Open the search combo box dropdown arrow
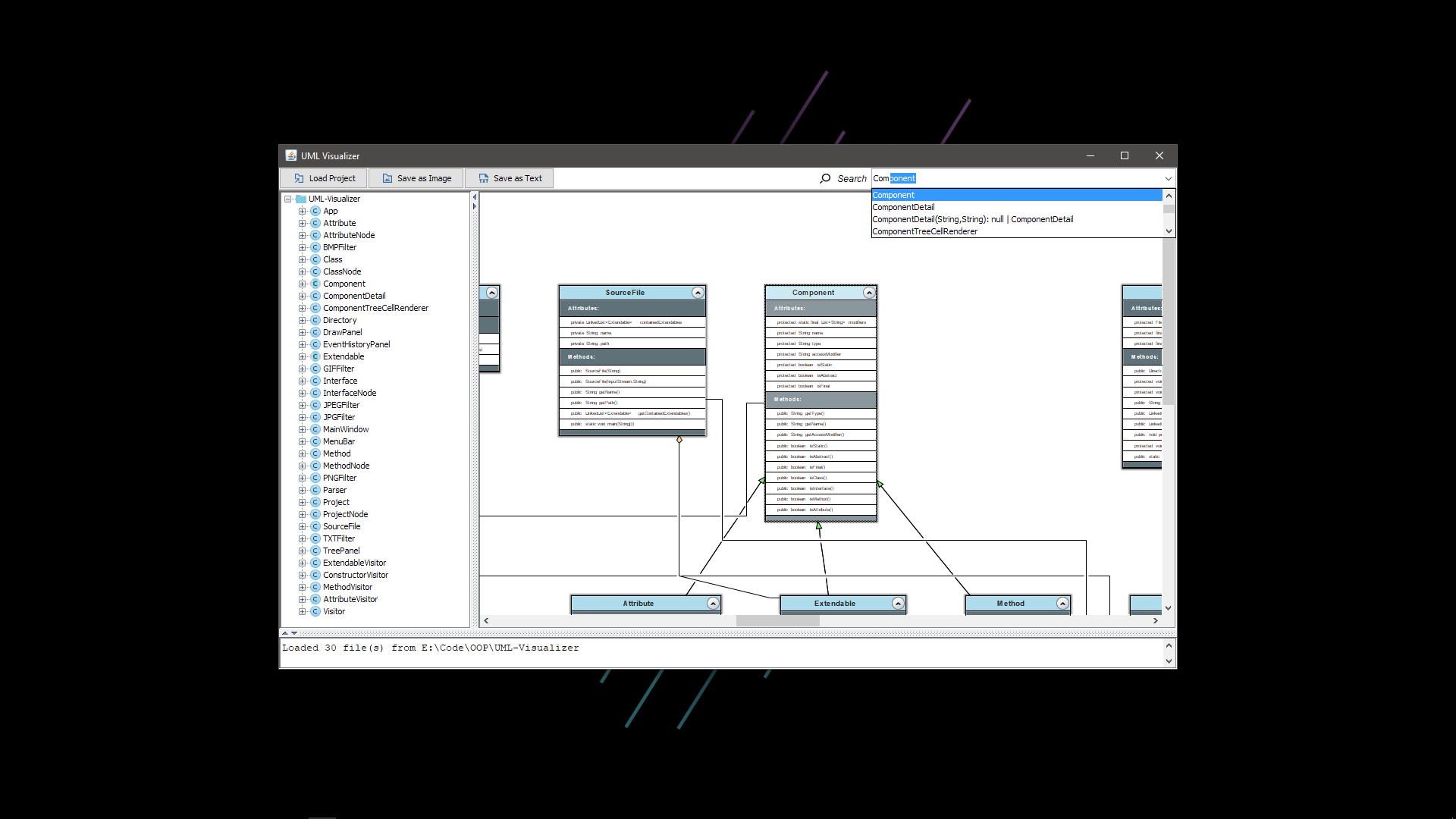 [1168, 178]
